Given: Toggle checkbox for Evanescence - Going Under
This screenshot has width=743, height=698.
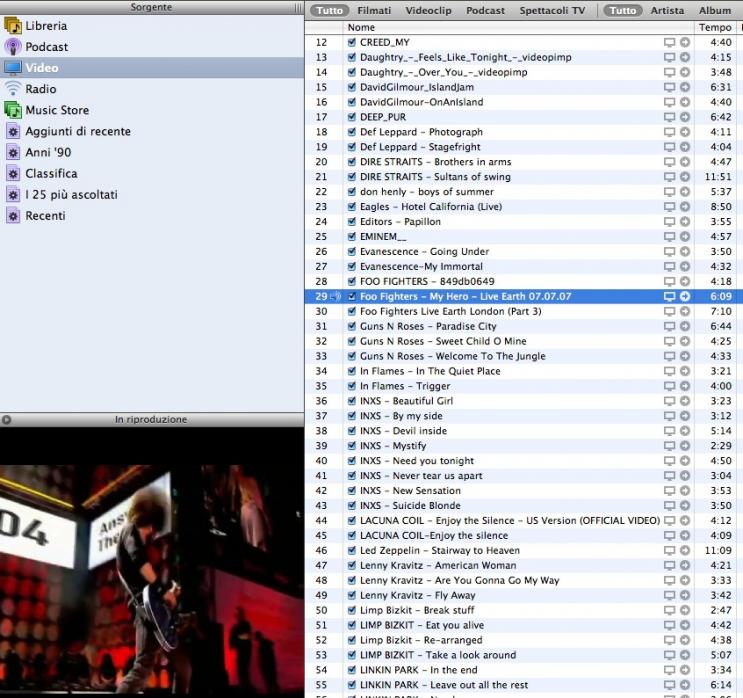Looking at the screenshot, I should click(352, 251).
